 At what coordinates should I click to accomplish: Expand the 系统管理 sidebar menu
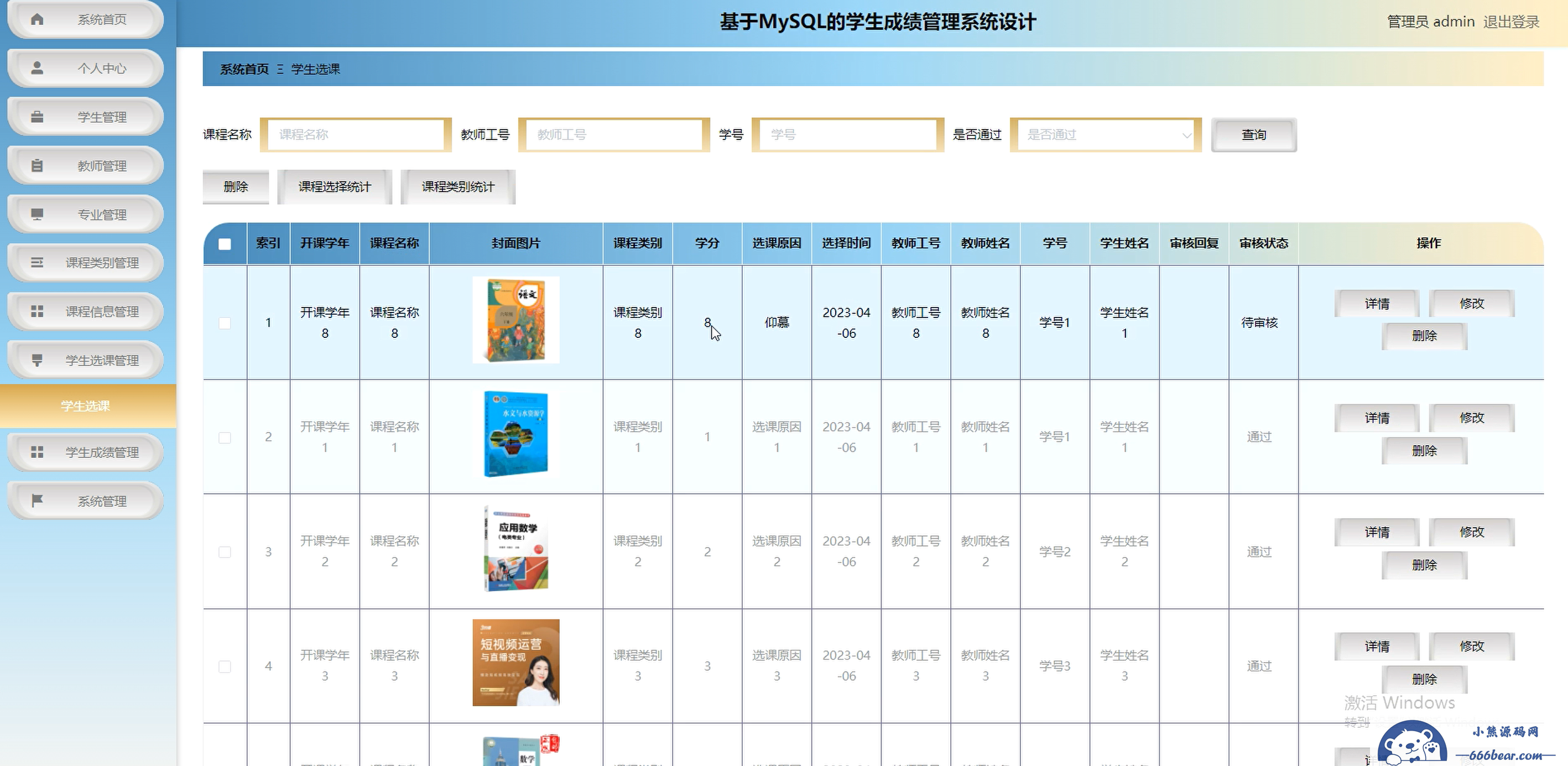coord(85,501)
